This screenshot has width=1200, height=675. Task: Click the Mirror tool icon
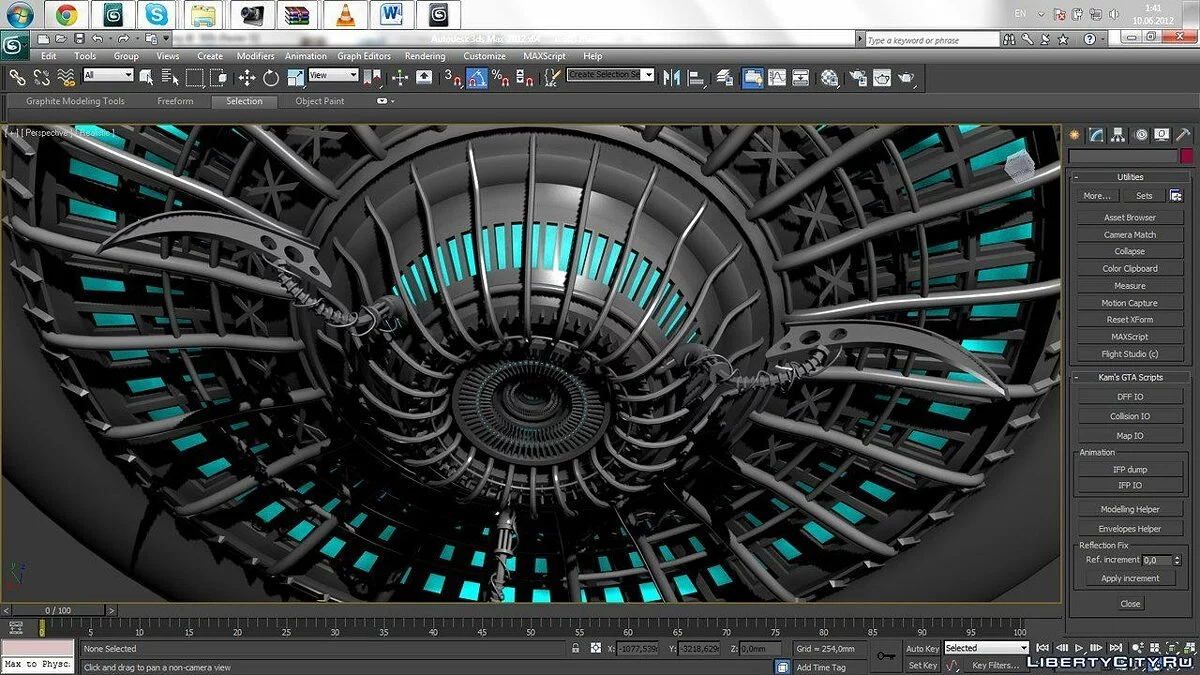coord(672,77)
